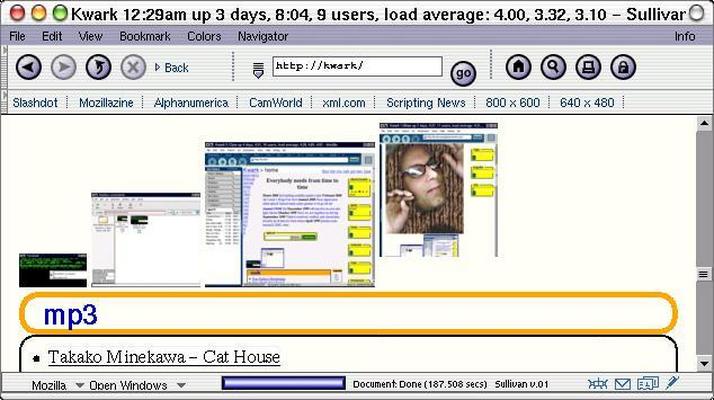Viewport: 714px width, 400px height.
Task: Open the Mozillazine bookmark link
Action: coord(106,103)
